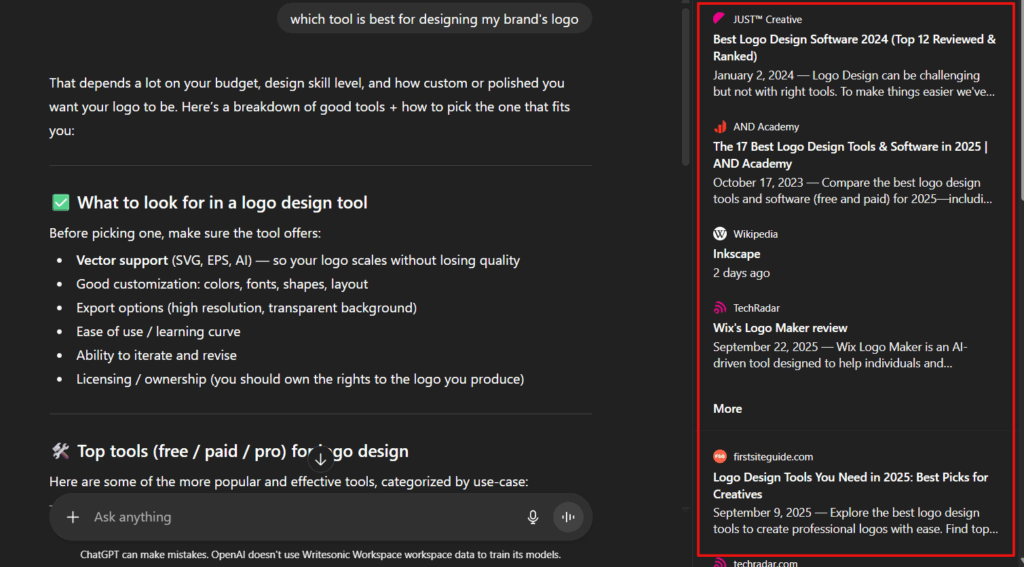Start voice mode with the waveform icon
1024x567 pixels.
pos(568,517)
